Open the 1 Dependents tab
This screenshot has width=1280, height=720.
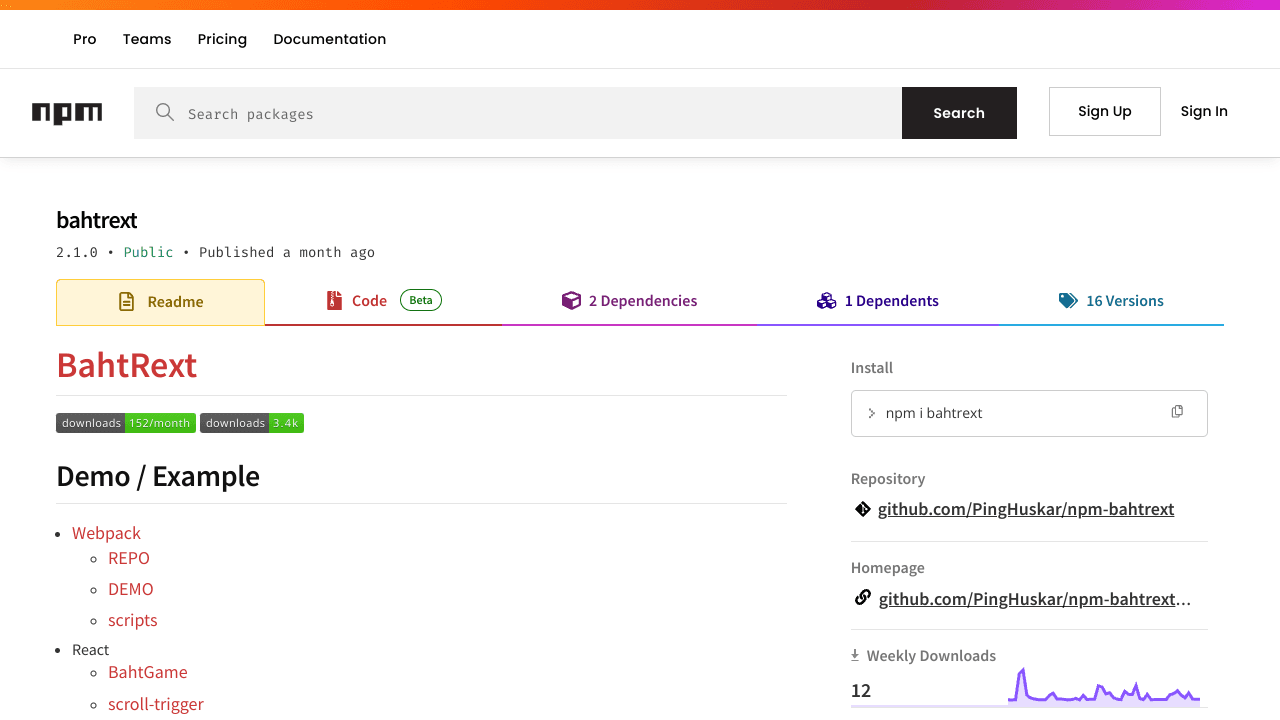point(878,301)
